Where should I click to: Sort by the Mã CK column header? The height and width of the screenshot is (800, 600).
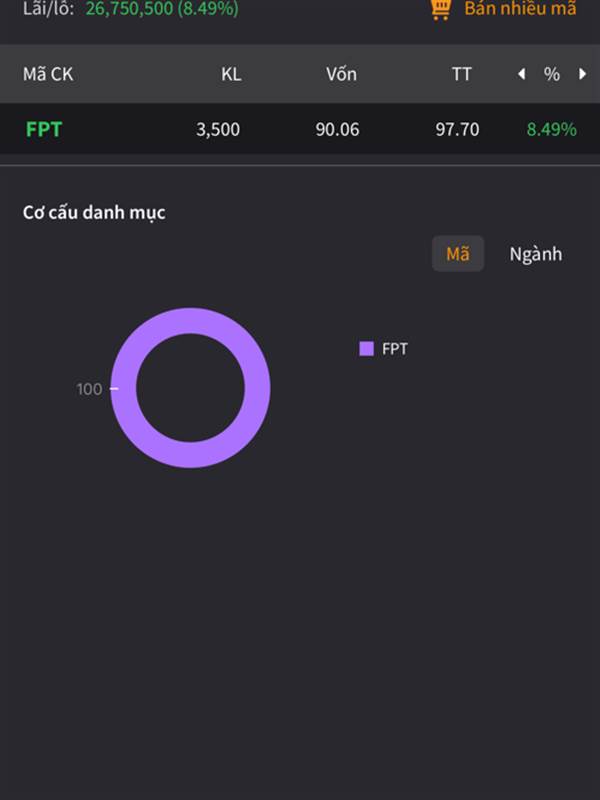[48, 74]
